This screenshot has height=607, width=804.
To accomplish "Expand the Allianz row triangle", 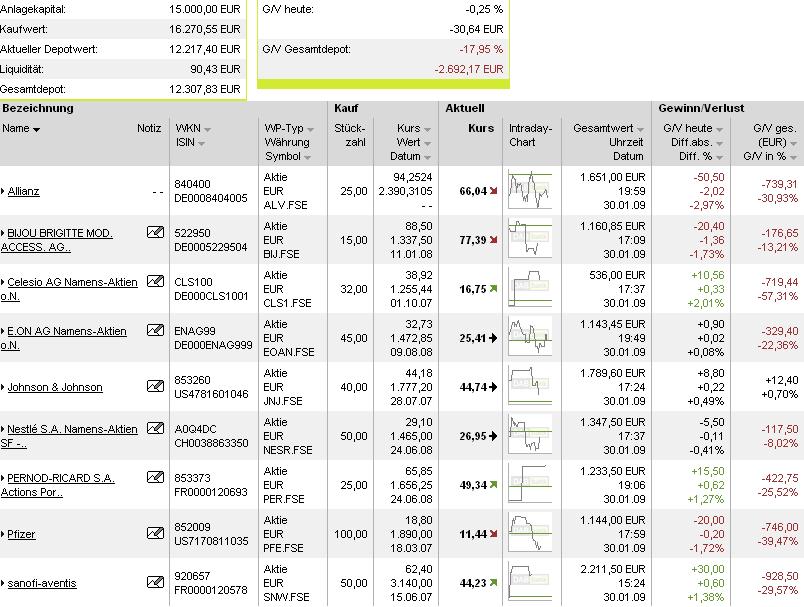I will 3,192.
